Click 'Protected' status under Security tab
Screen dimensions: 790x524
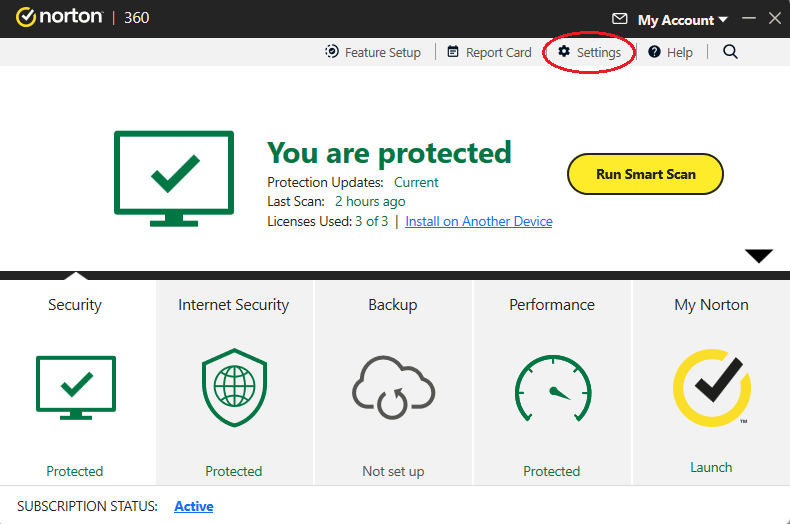coord(75,471)
